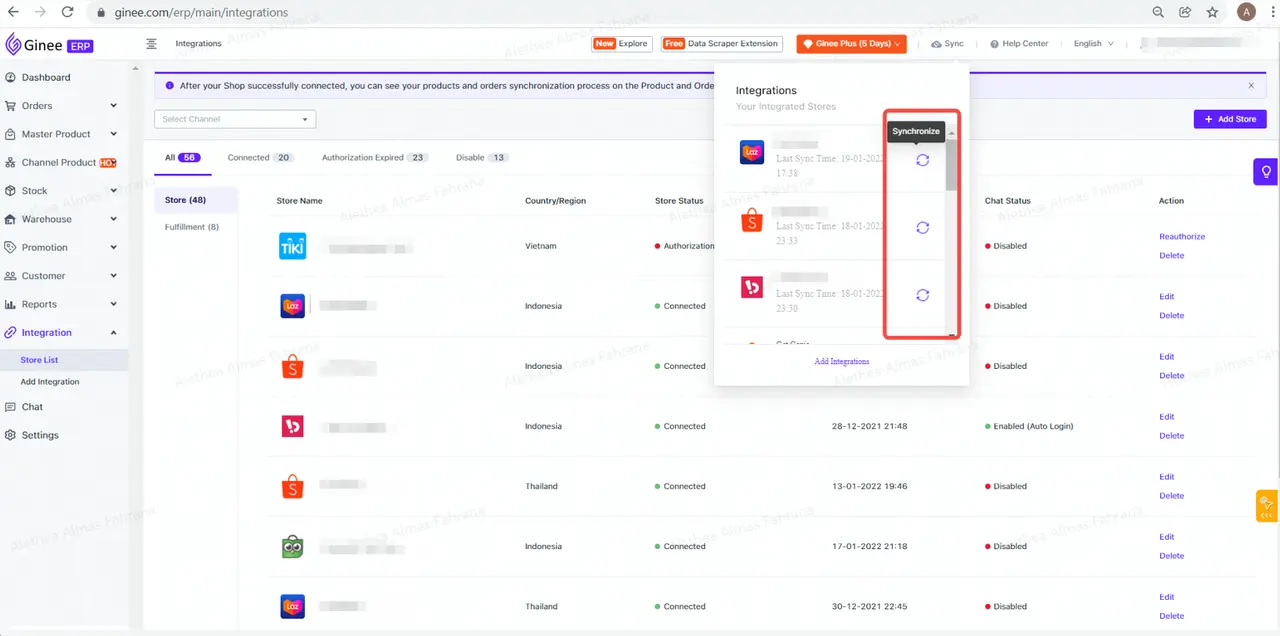This screenshot has width=1280, height=636.
Task: Expand the Reports menu chevron
Action: [x=114, y=304]
